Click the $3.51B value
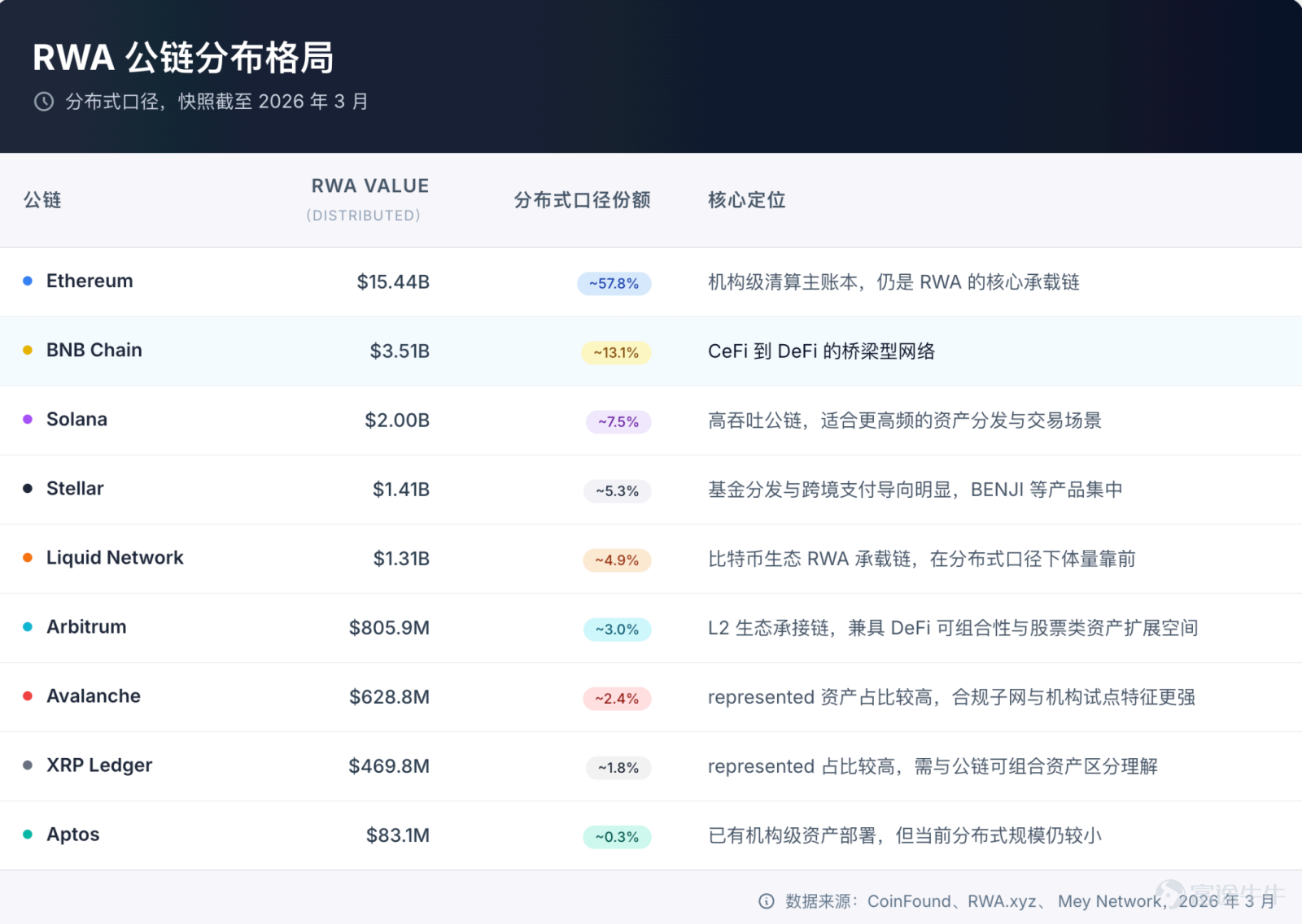Screen dimensions: 1302x924 (x=400, y=351)
